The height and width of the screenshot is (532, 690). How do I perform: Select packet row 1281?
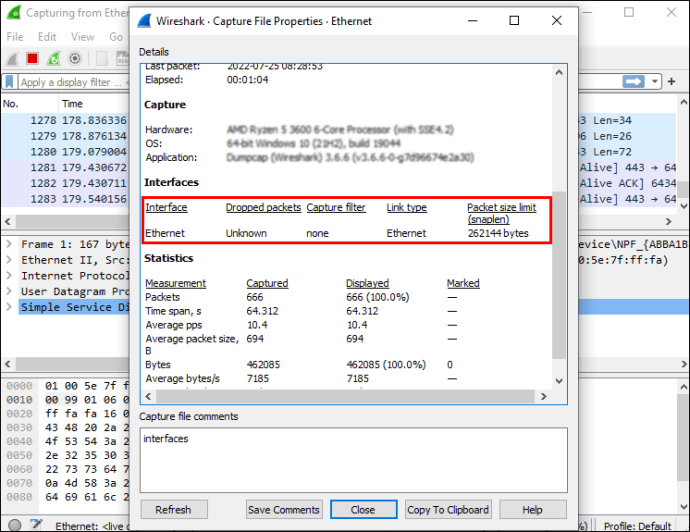pyautogui.click(x=66, y=168)
